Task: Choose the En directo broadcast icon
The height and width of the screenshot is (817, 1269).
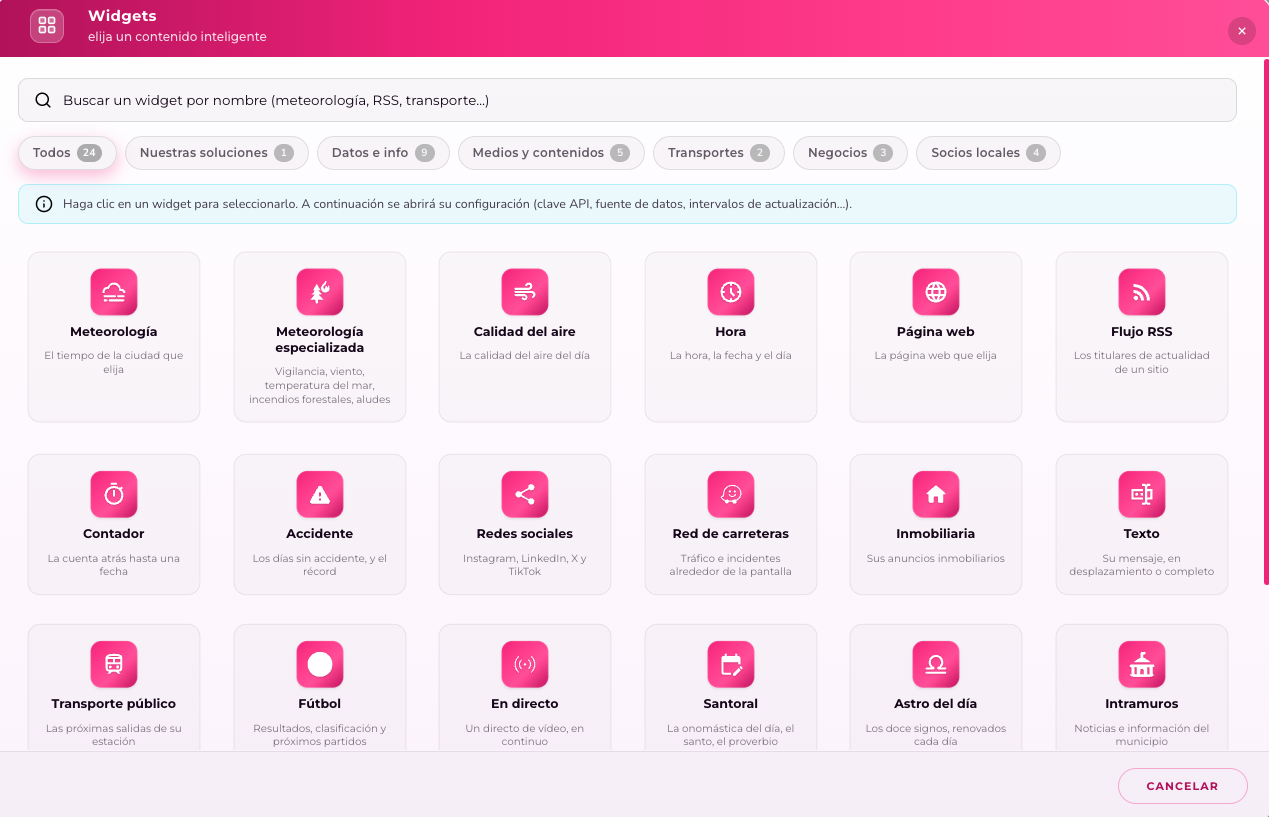Action: coord(525,664)
